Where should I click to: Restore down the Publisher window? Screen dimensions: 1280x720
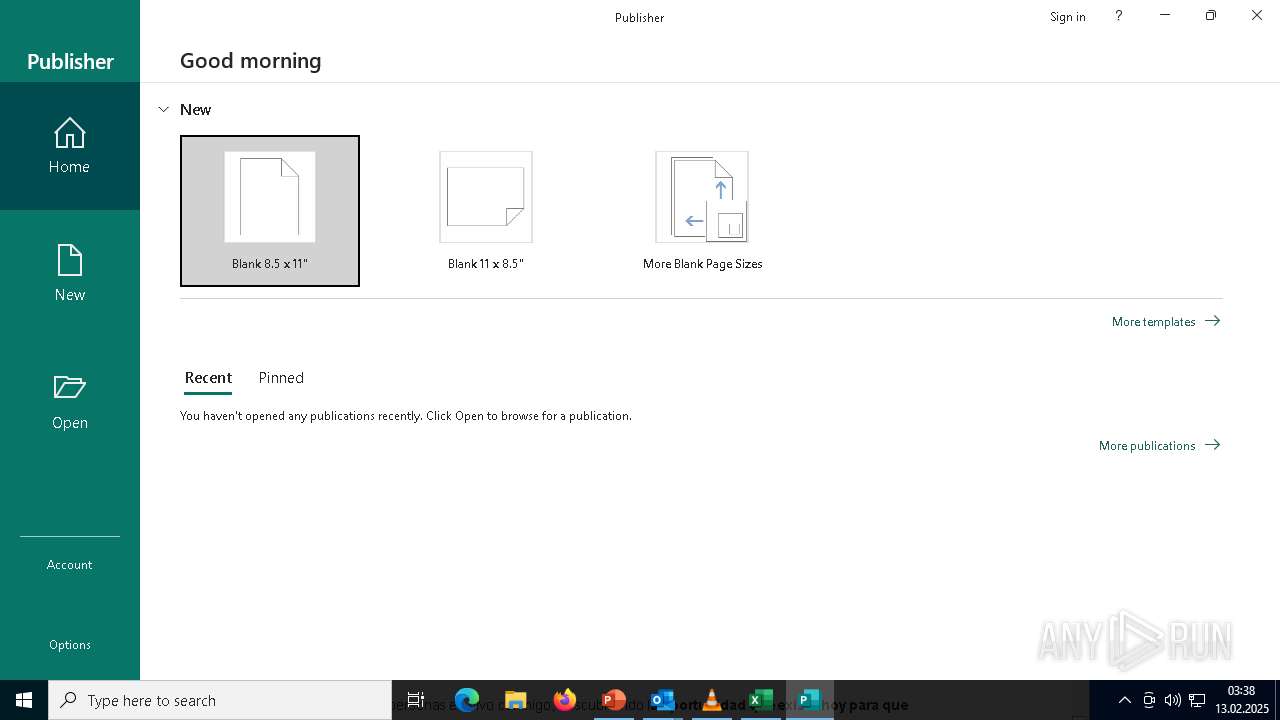click(1211, 16)
